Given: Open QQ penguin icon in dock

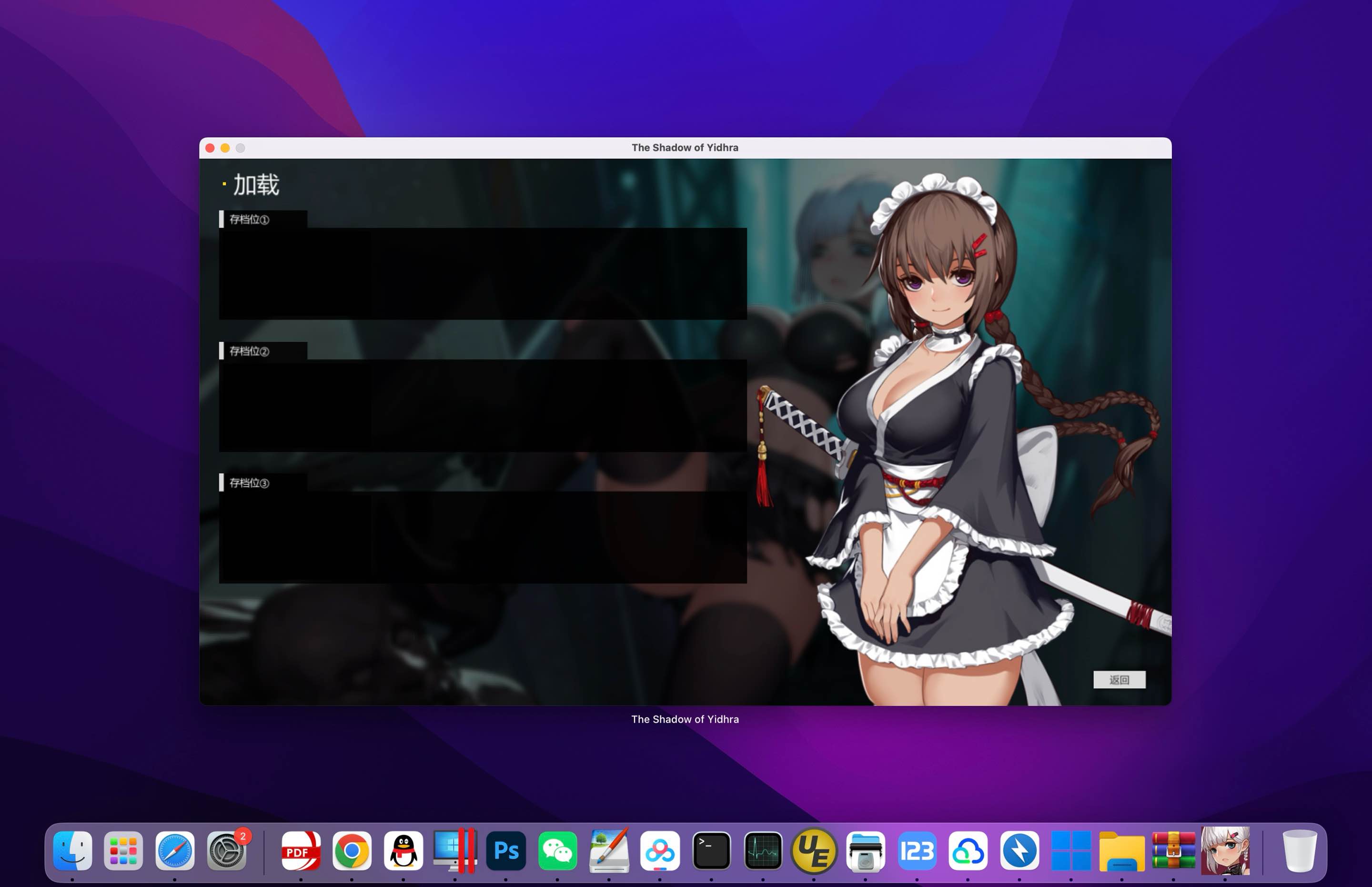Looking at the screenshot, I should [x=403, y=850].
